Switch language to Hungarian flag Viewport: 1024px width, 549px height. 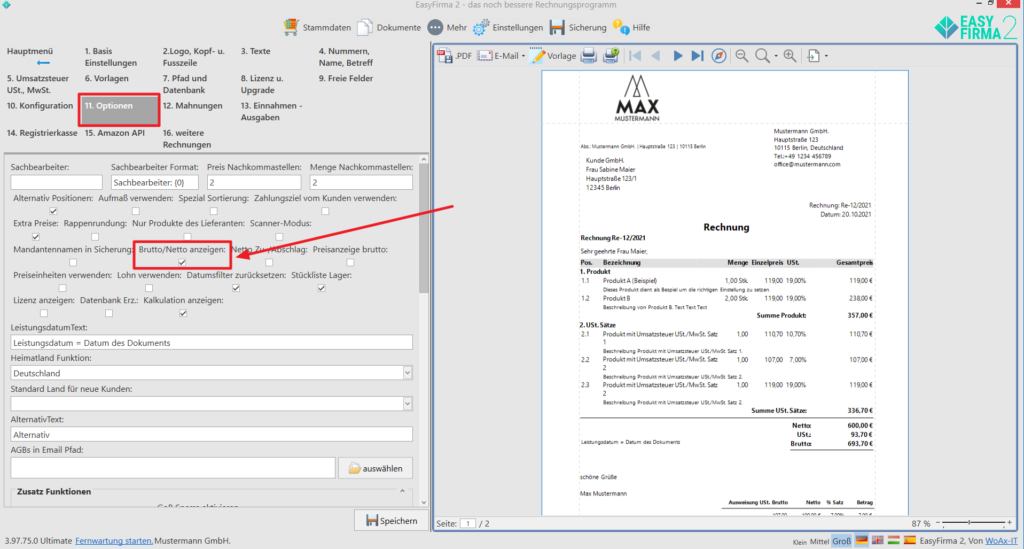[893, 541]
